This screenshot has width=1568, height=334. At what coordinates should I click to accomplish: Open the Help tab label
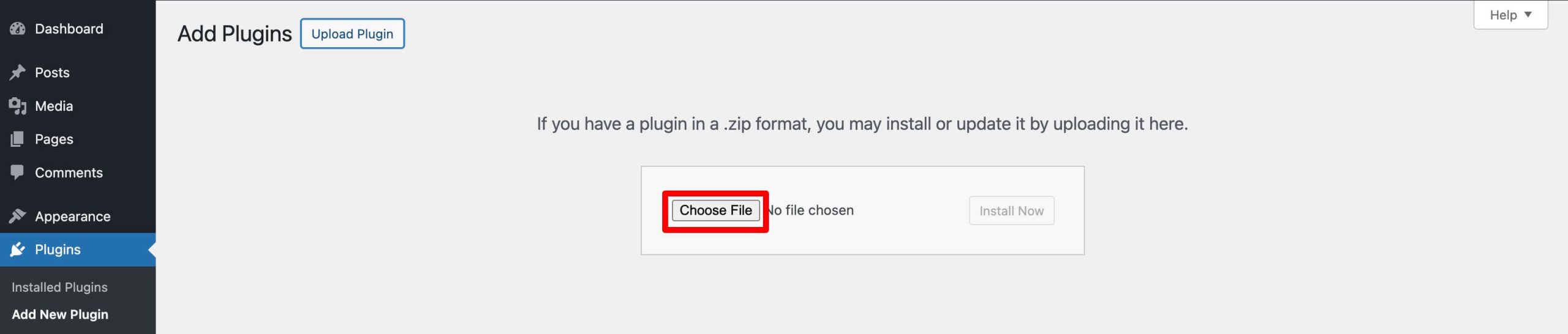pos(1502,15)
